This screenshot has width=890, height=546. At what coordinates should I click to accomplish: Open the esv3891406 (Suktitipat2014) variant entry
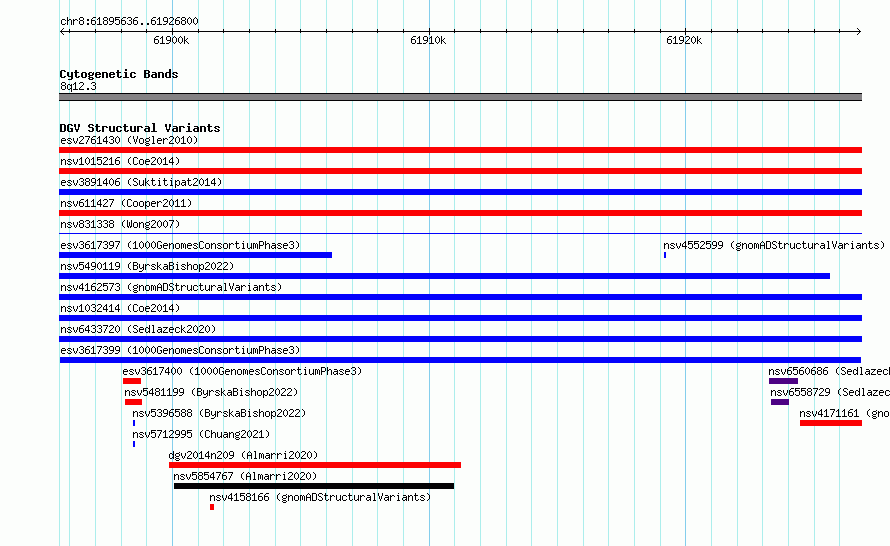tap(141, 182)
